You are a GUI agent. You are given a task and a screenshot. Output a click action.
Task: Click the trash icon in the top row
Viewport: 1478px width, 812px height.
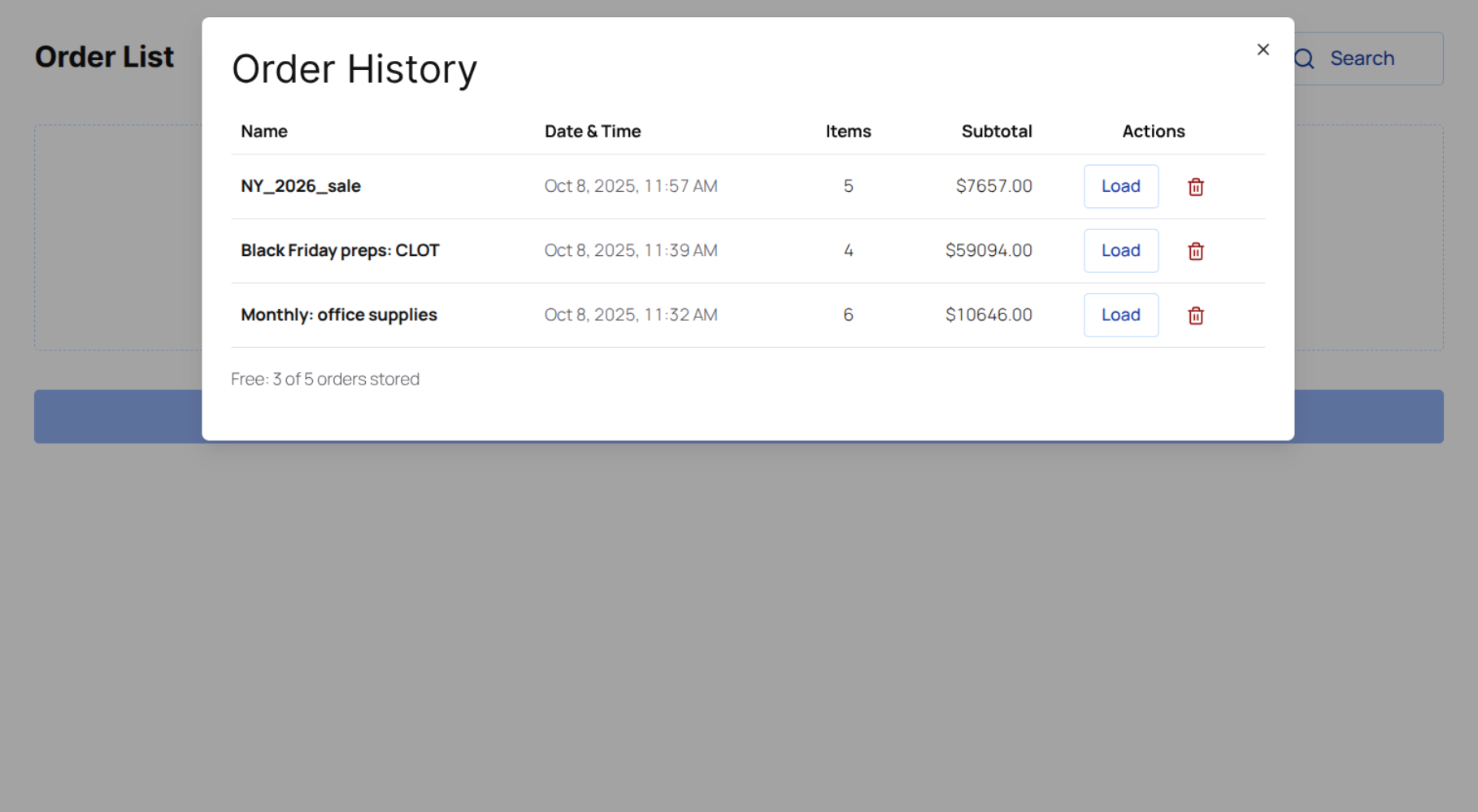pyautogui.click(x=1195, y=186)
